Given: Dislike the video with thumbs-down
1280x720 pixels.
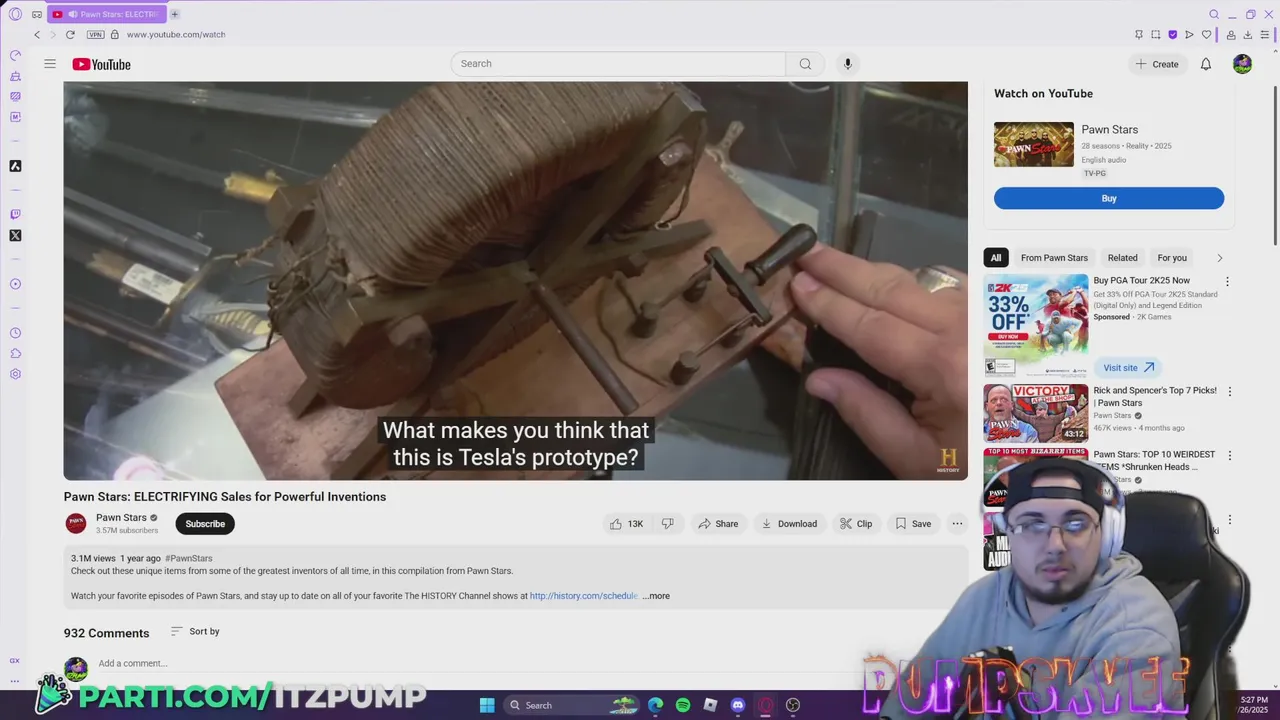Looking at the screenshot, I should (667, 524).
